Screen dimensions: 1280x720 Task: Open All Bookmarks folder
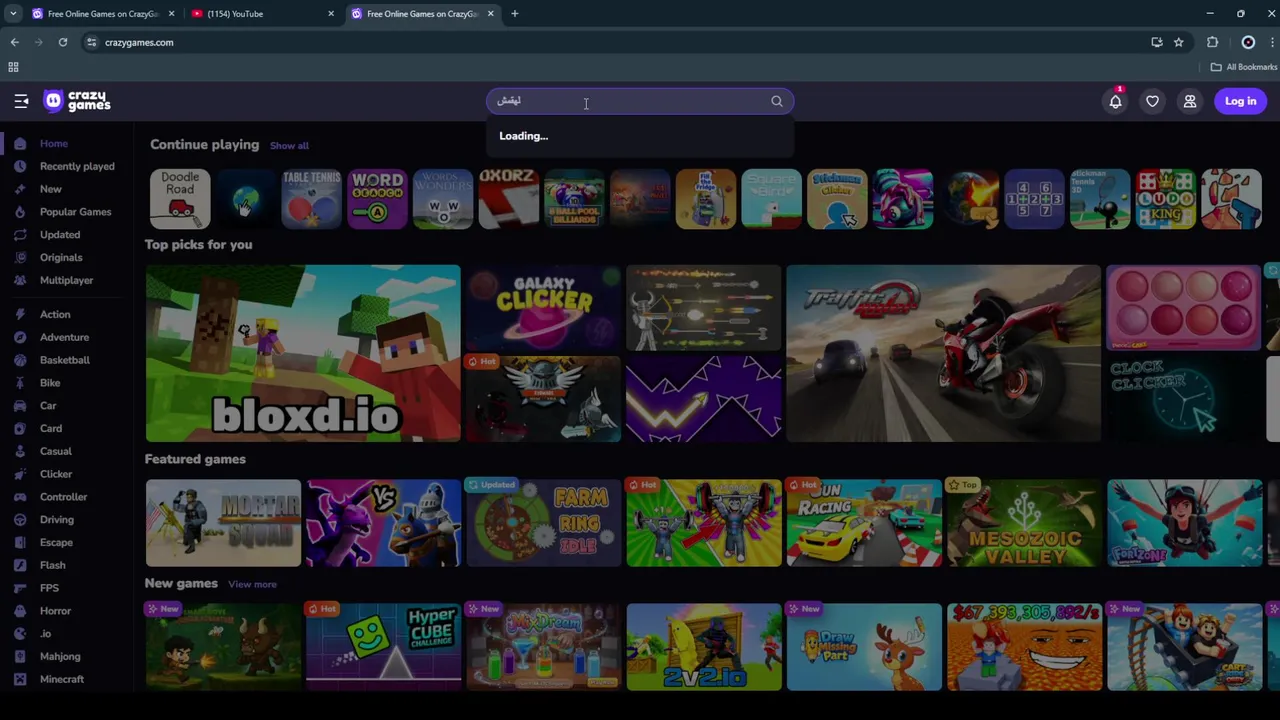[x=1243, y=67]
